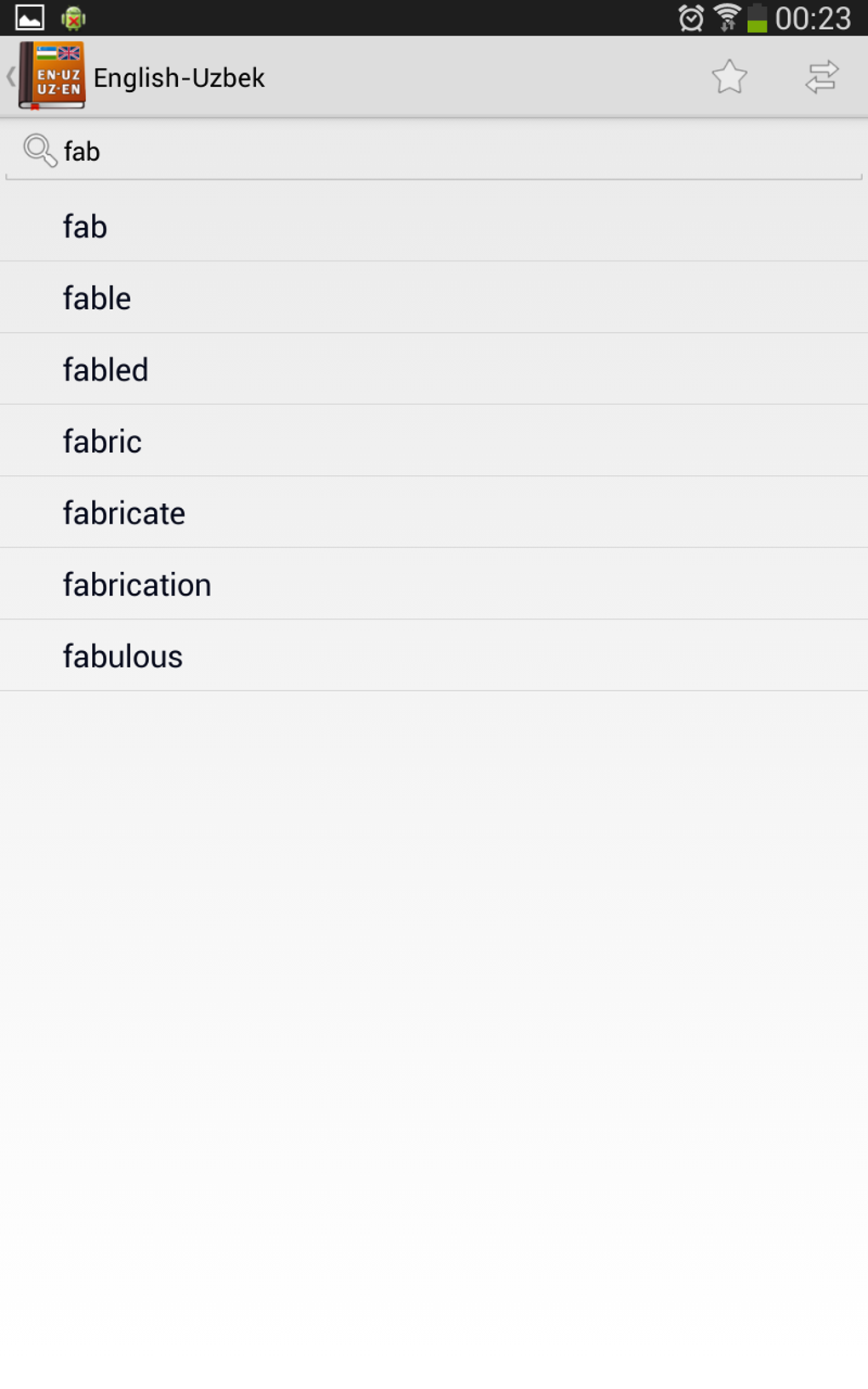
Task: Tap the search magnifier icon
Action: click(x=39, y=151)
